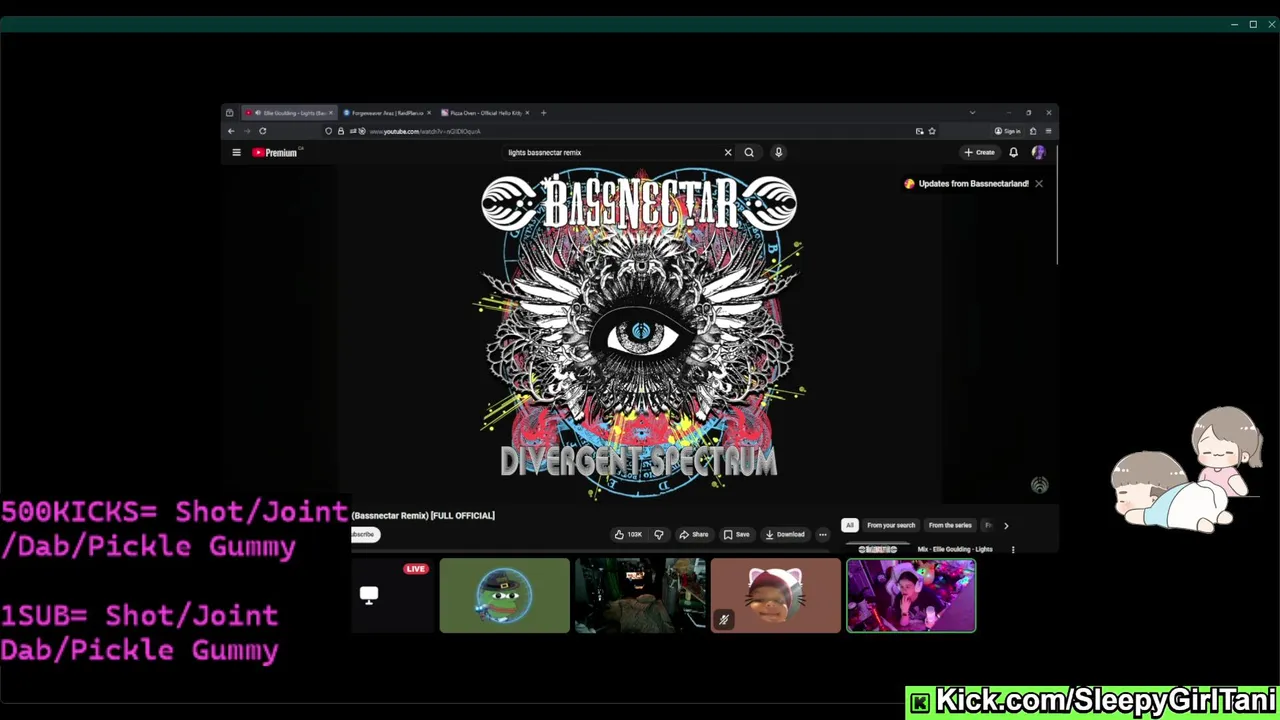This screenshot has height=720, width=1280.
Task: Click the Download button
Action: [x=785, y=534]
